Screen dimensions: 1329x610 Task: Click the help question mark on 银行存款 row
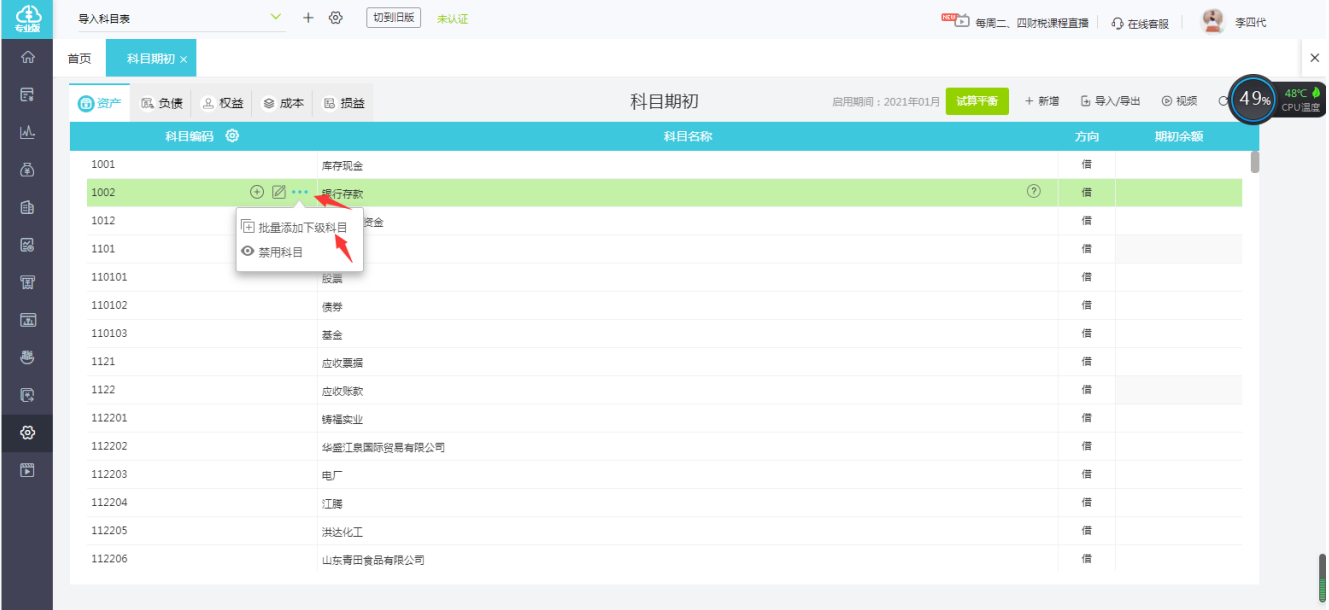pyautogui.click(x=1034, y=191)
